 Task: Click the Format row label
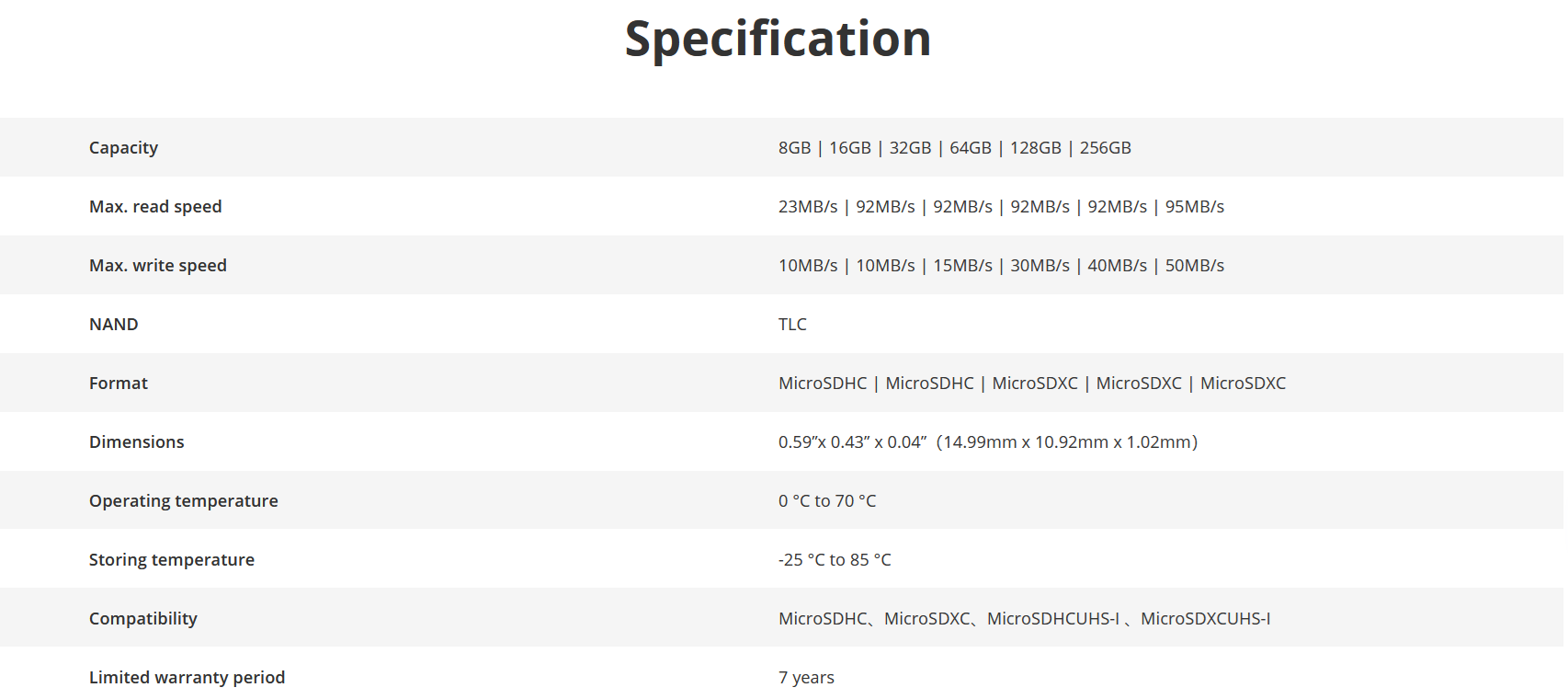point(118,384)
